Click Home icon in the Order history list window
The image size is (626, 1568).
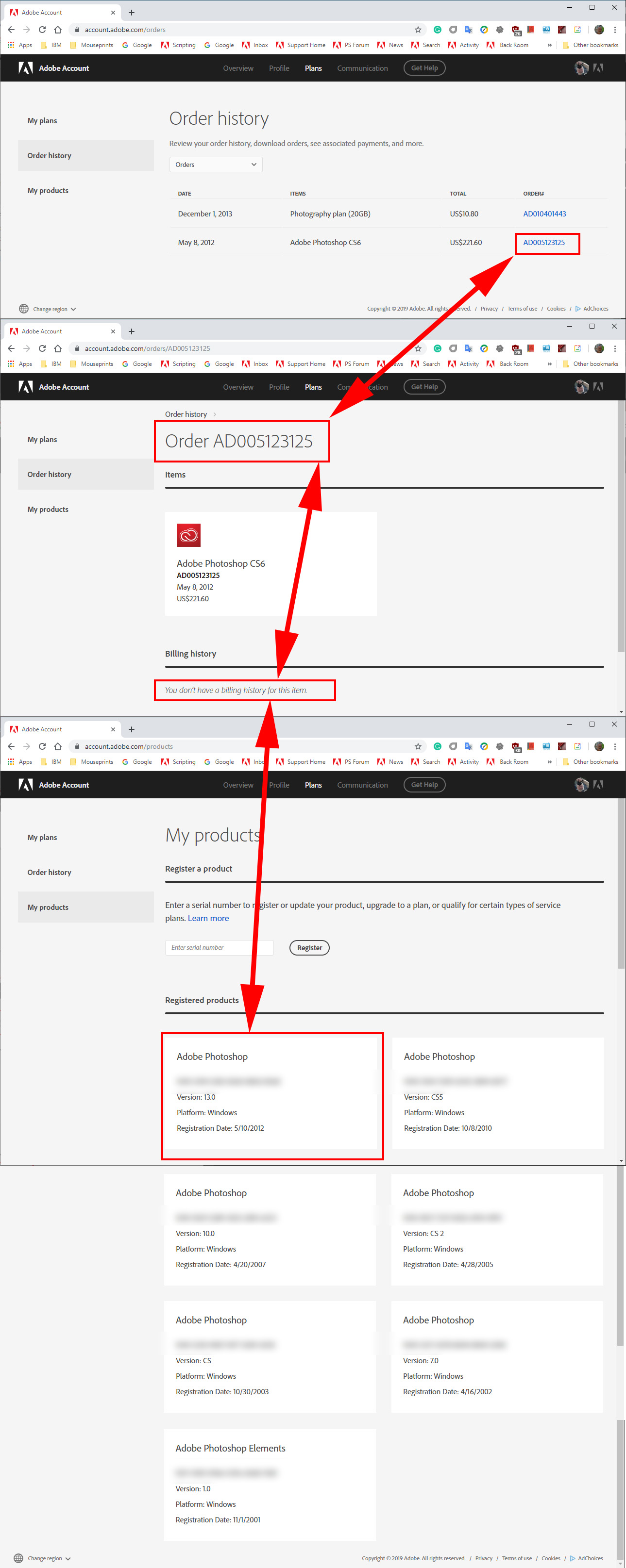[x=57, y=29]
